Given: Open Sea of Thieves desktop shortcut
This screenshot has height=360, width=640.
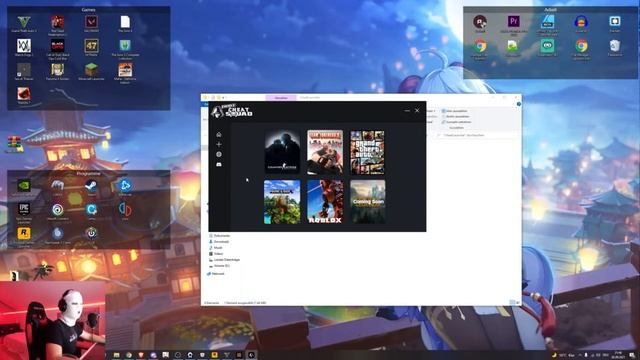Looking at the screenshot, I should 24,71.
